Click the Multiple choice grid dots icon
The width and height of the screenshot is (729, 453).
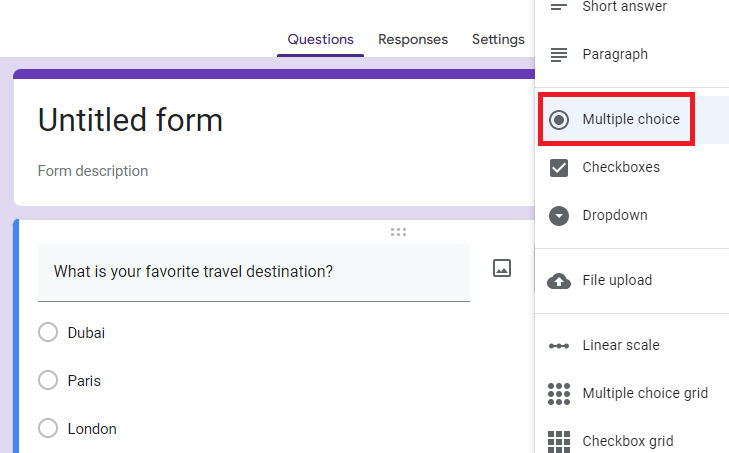[559, 394]
